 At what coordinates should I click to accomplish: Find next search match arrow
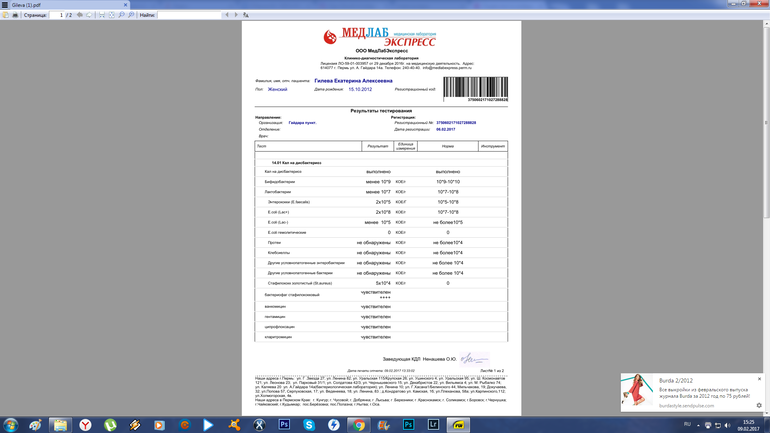point(236,15)
